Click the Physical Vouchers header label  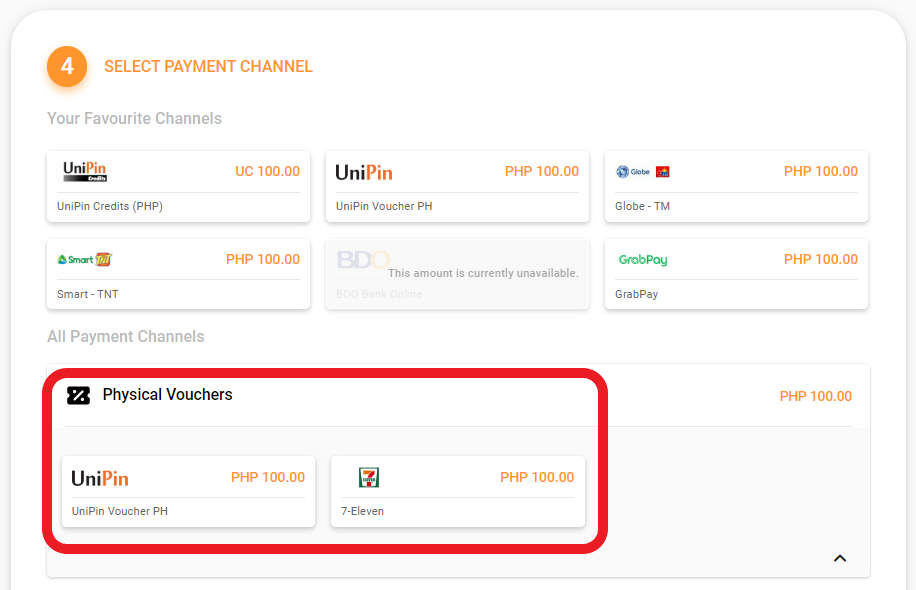click(x=167, y=395)
